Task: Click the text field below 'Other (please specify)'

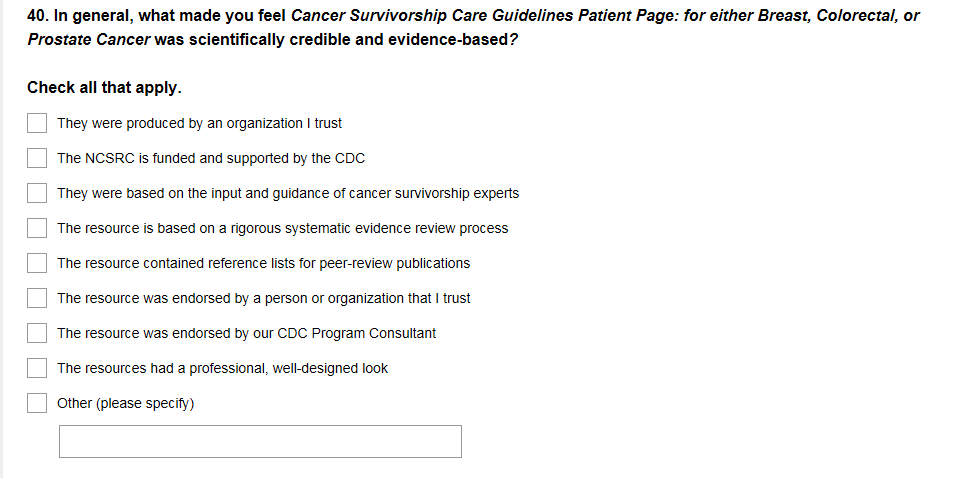Action: point(260,441)
